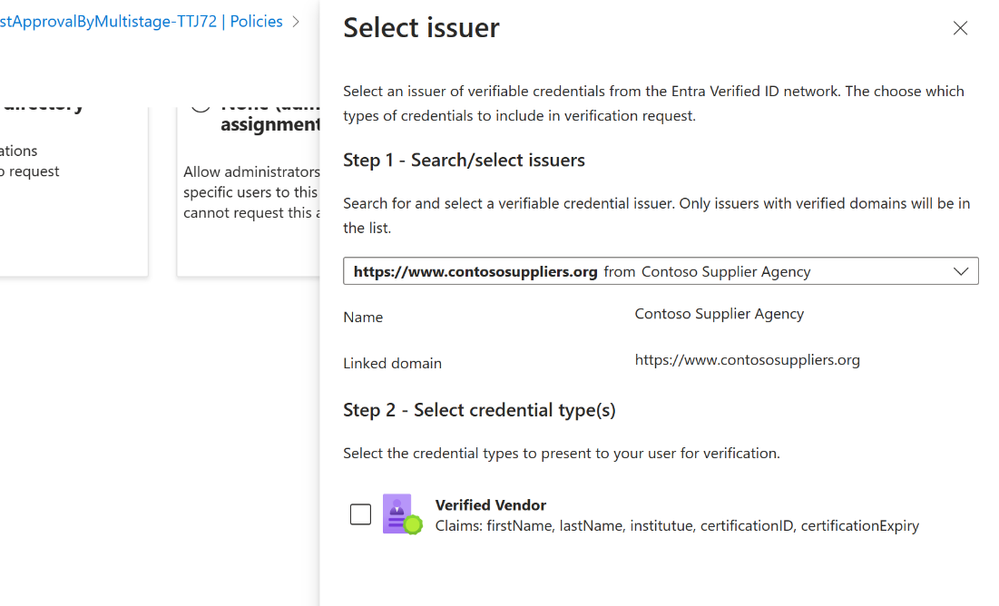Click the Step 2 Select credential type(s) heading
This screenshot has height=606, width=999.
pyautogui.click(x=479, y=410)
